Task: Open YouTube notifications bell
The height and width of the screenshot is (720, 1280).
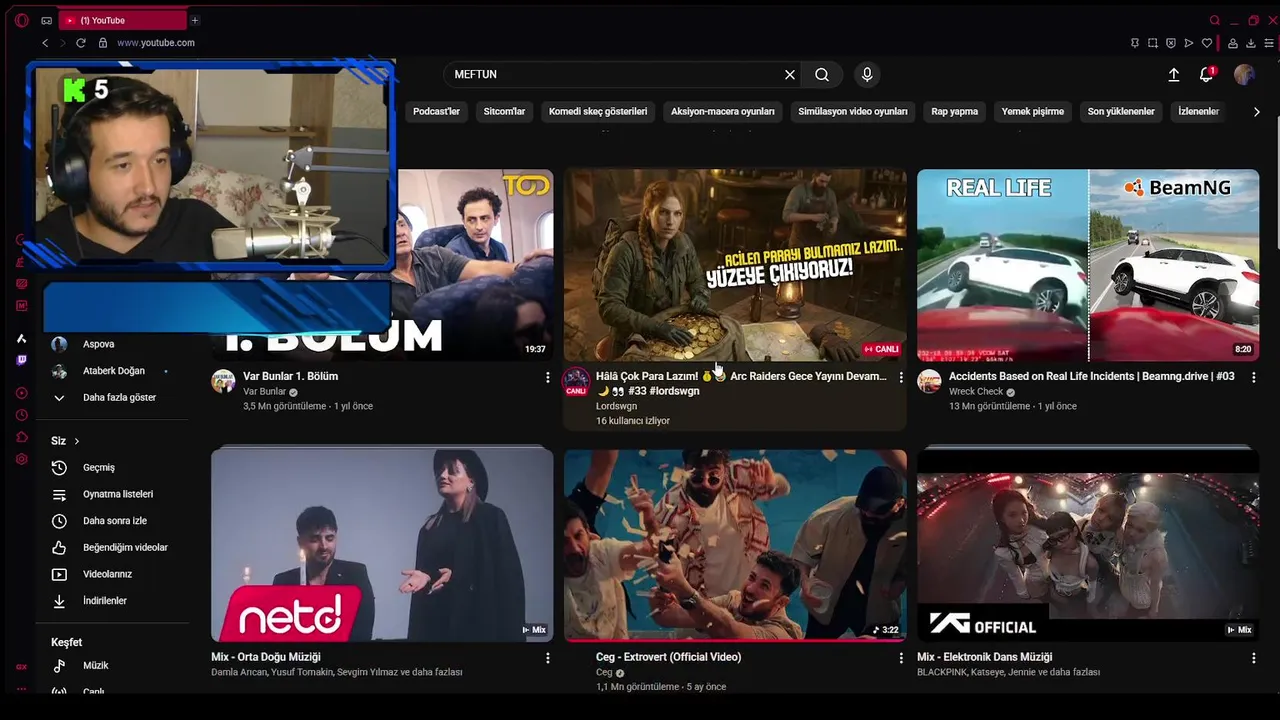Action: click(x=1207, y=74)
